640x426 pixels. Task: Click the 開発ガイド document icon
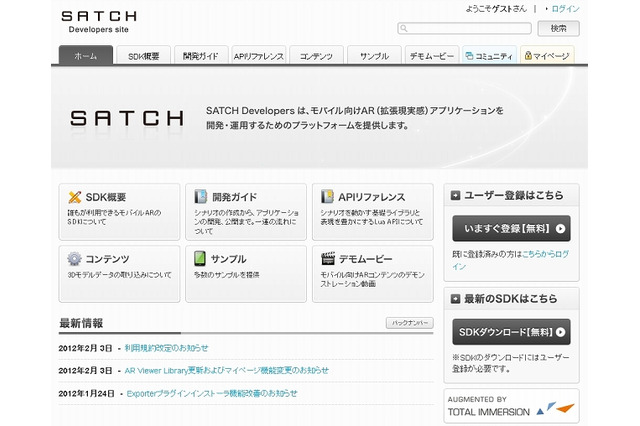point(201,197)
